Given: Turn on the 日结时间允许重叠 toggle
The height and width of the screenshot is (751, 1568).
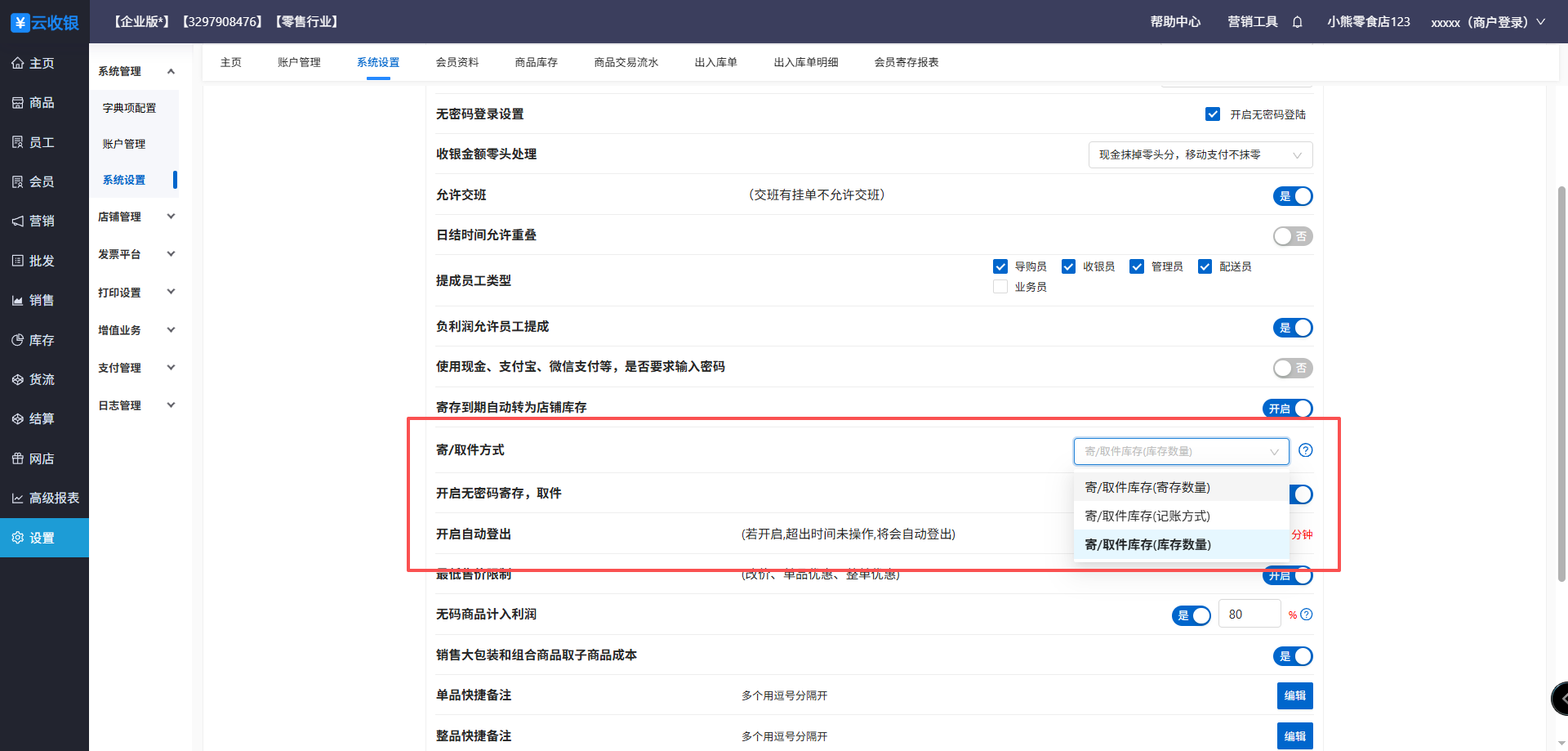Looking at the screenshot, I should 1292,236.
